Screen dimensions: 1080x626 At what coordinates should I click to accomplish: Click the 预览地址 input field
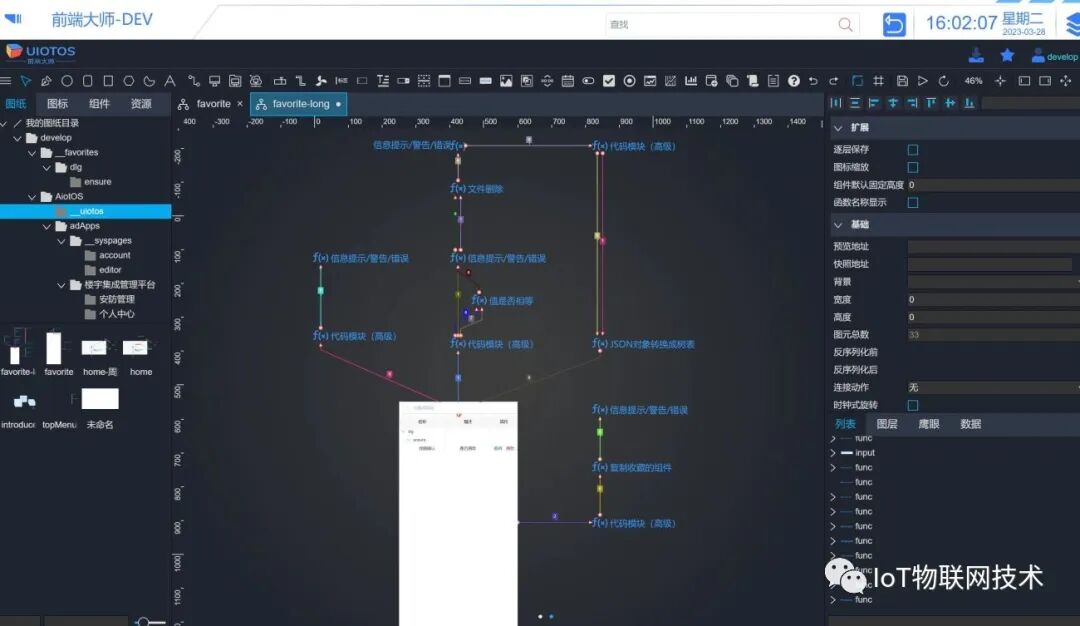(x=993, y=247)
